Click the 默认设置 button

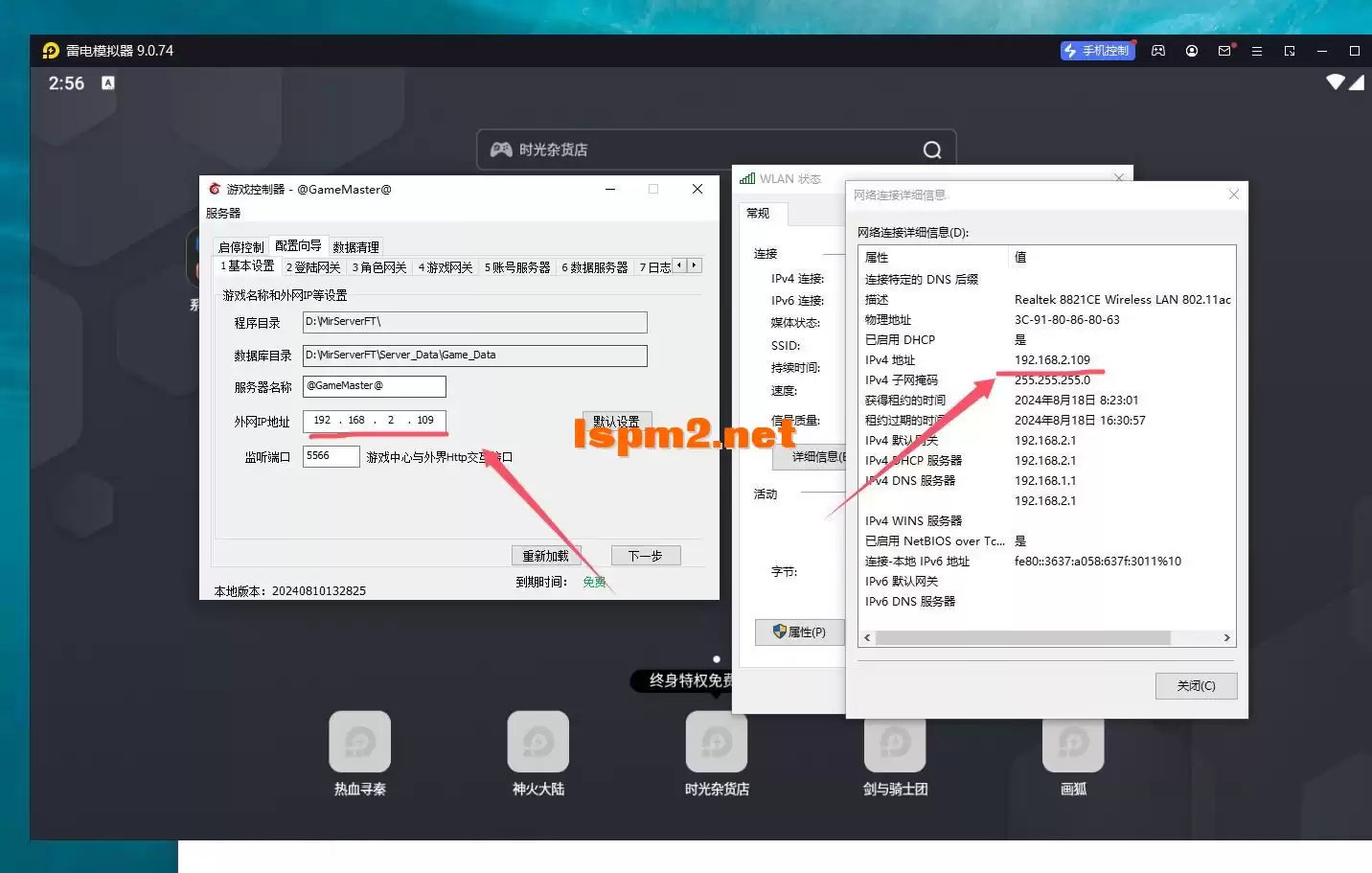tap(616, 422)
